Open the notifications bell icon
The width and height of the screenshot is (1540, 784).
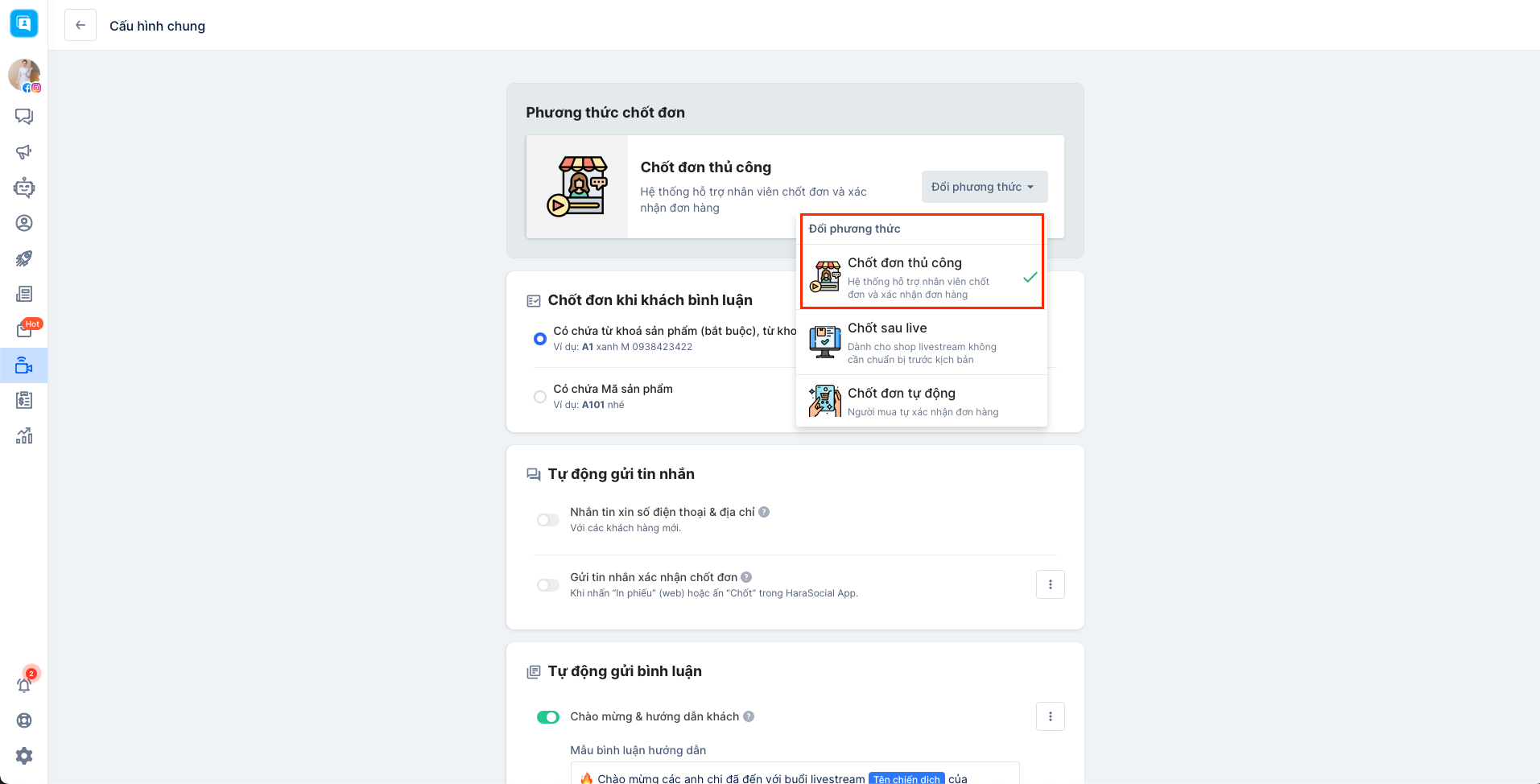coord(24,684)
